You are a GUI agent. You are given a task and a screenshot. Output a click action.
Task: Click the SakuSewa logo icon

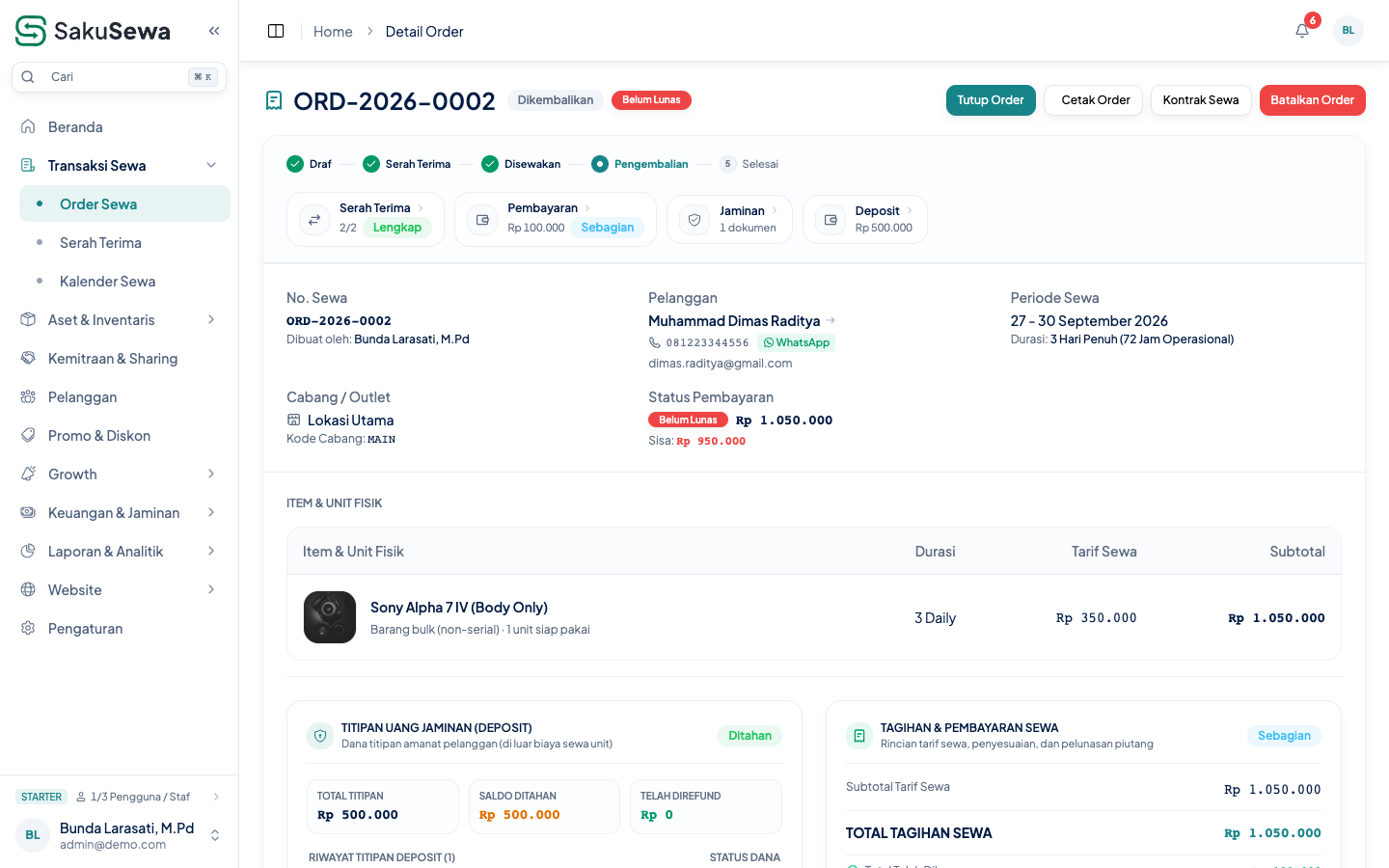coord(31,31)
